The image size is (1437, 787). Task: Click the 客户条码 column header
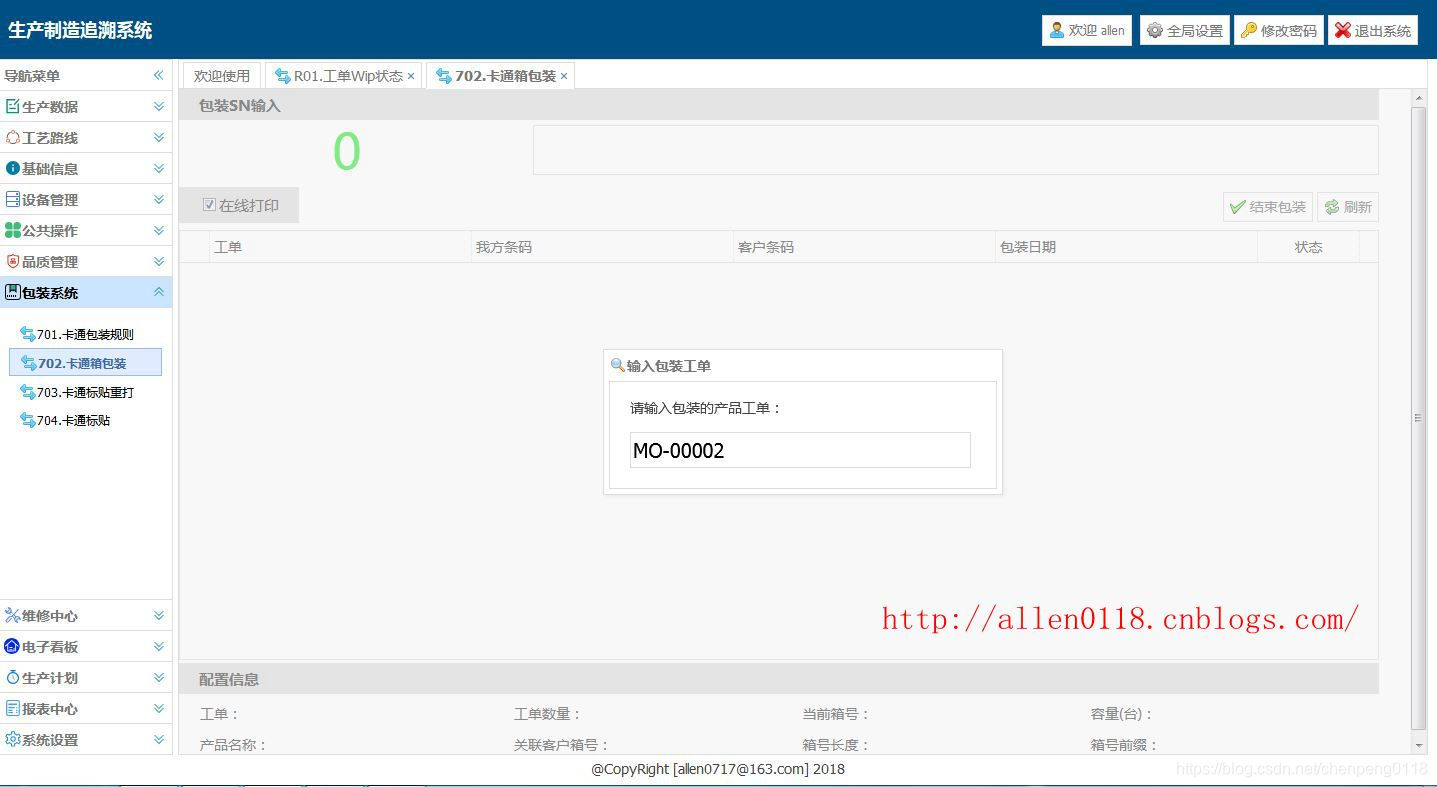click(864, 247)
